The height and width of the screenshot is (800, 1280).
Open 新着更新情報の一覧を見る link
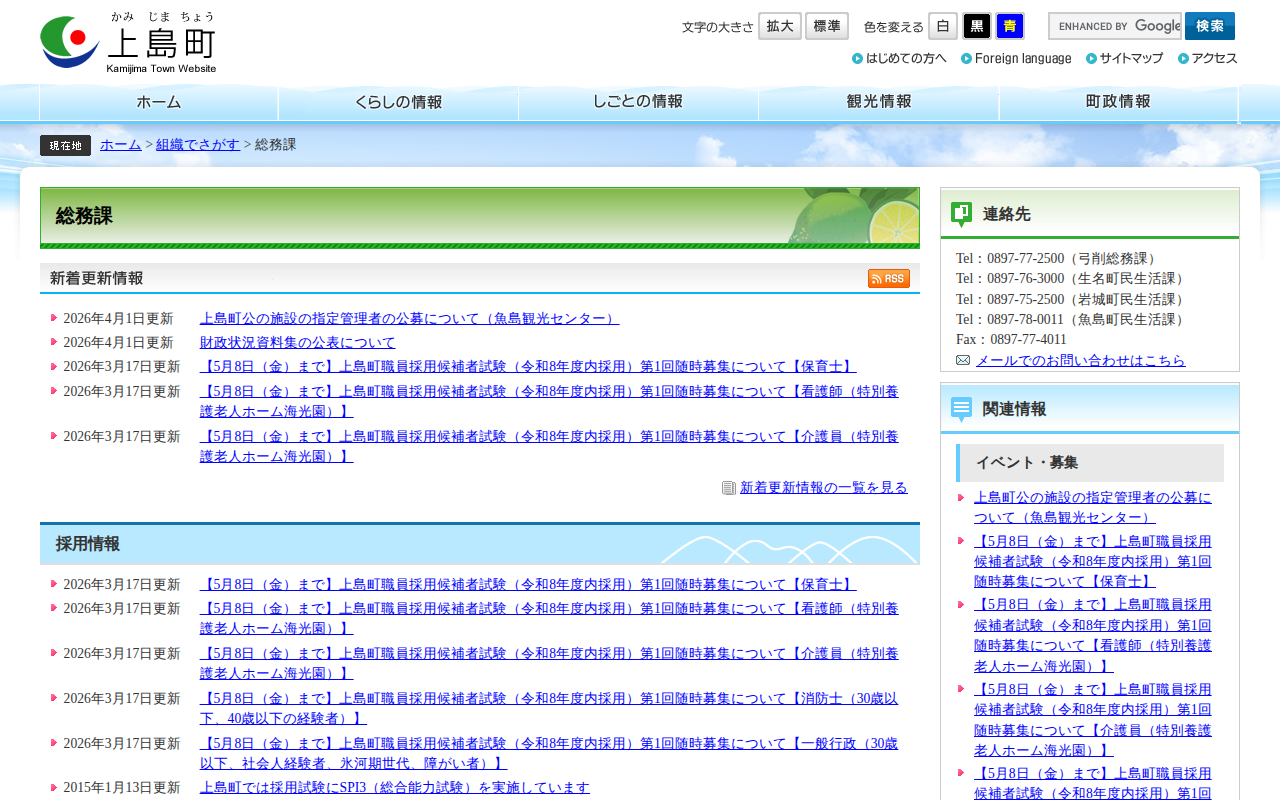point(824,488)
